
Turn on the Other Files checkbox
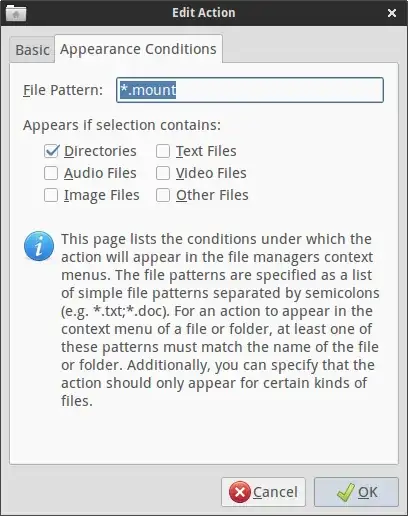coord(163,195)
